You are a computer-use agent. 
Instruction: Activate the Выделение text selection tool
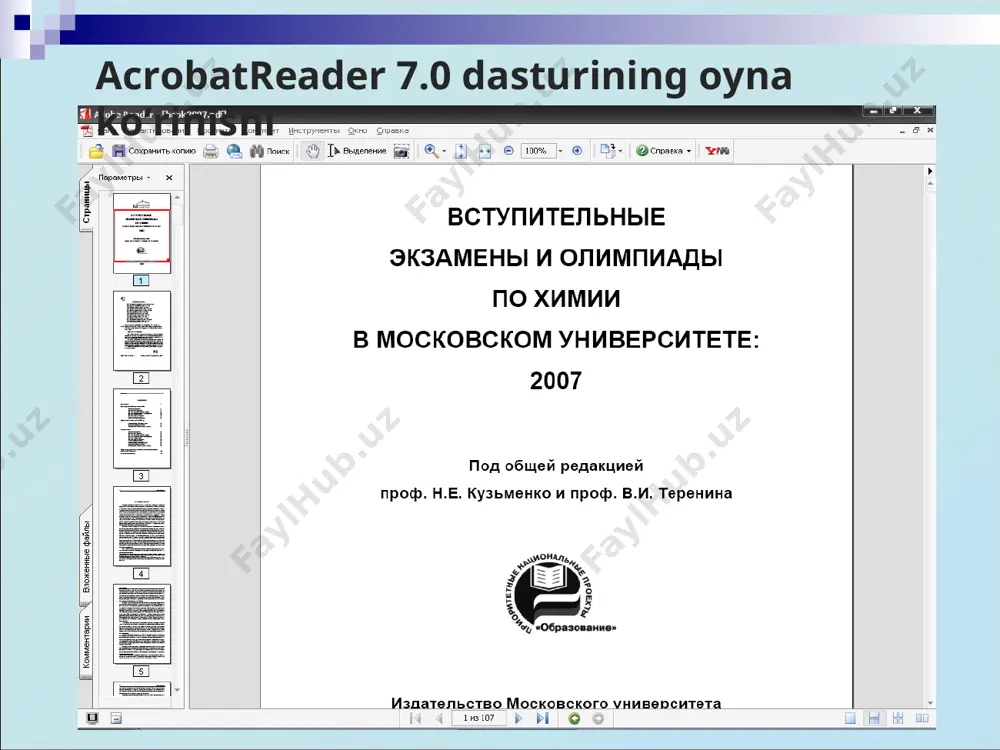coord(357,151)
